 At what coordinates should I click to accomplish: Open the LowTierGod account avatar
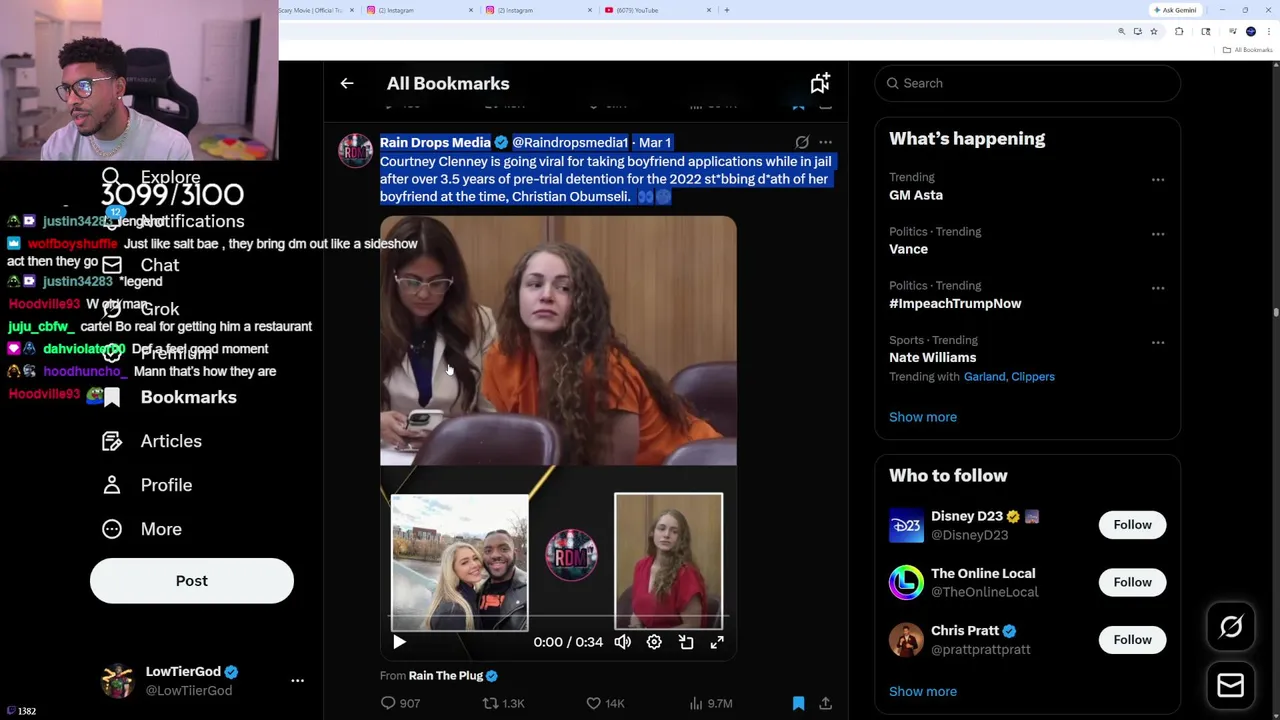[x=118, y=681]
